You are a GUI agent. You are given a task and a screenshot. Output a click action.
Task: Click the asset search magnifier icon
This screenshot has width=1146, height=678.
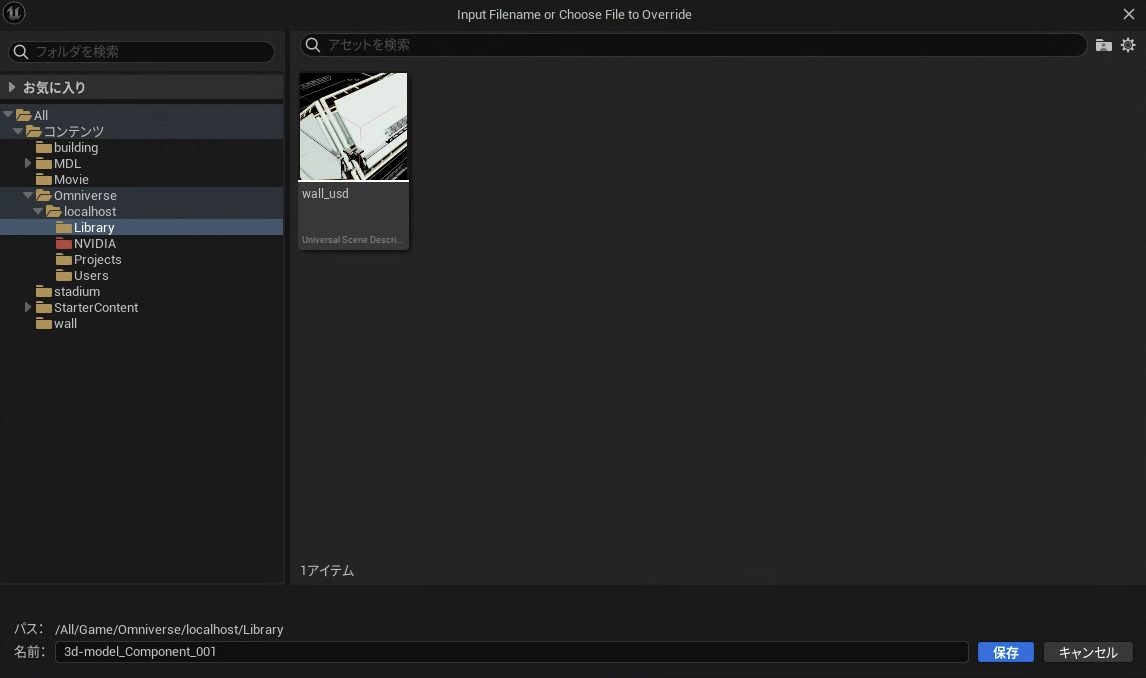coord(313,45)
